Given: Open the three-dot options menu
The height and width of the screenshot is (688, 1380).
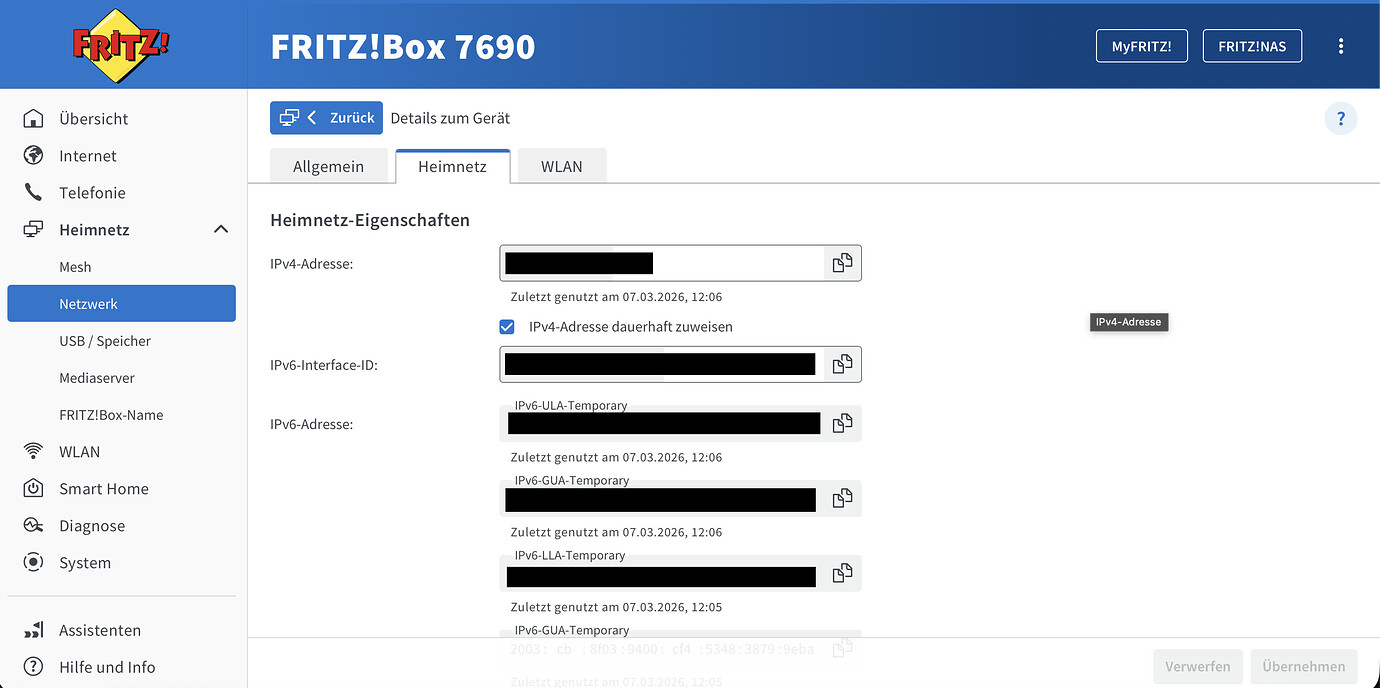Looking at the screenshot, I should pos(1341,46).
